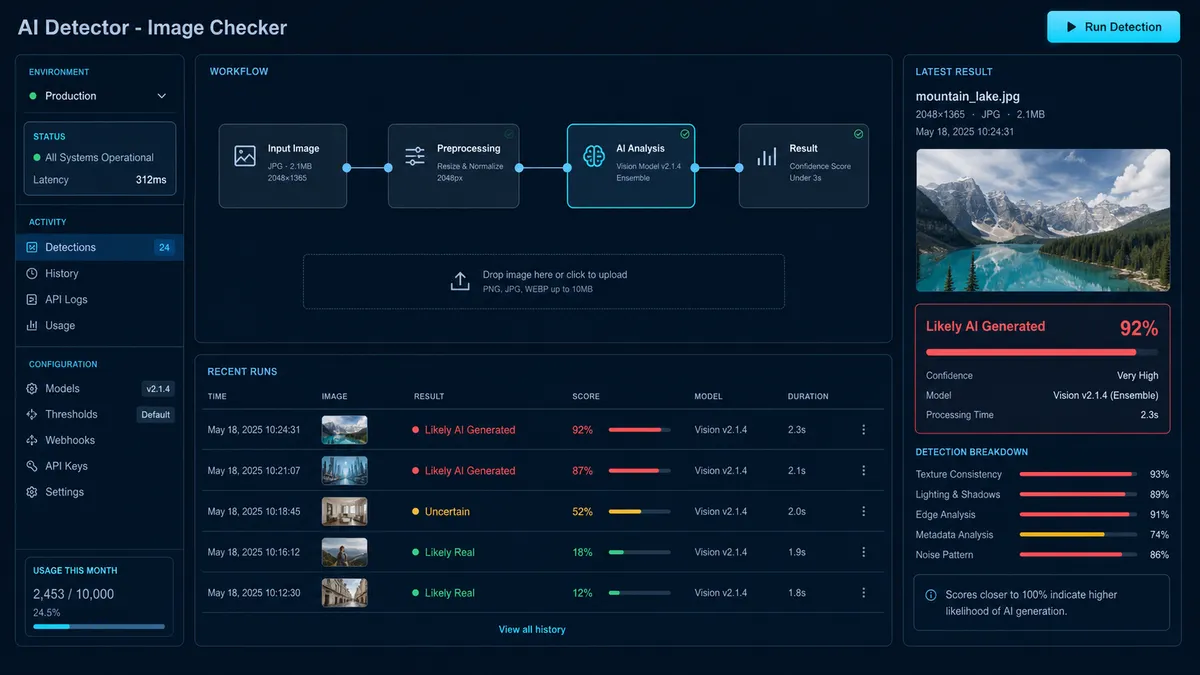Open the mountain lake preview image
Screen dimensions: 1200x675
tap(1043, 220)
